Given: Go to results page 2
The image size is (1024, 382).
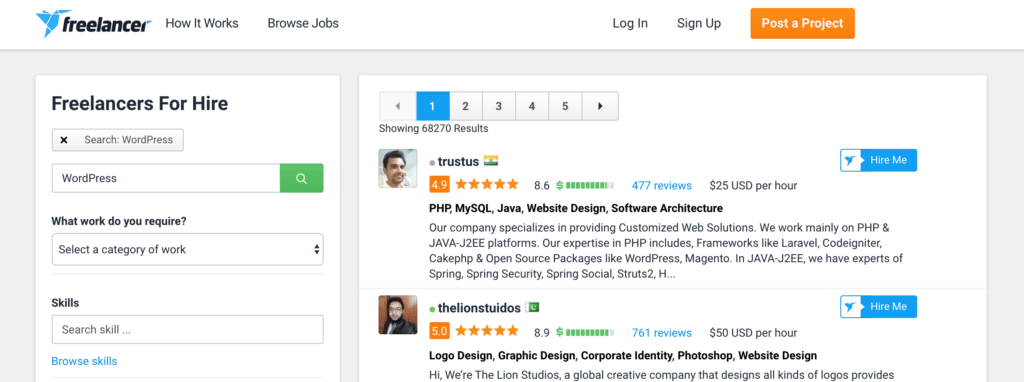Looking at the screenshot, I should [466, 106].
